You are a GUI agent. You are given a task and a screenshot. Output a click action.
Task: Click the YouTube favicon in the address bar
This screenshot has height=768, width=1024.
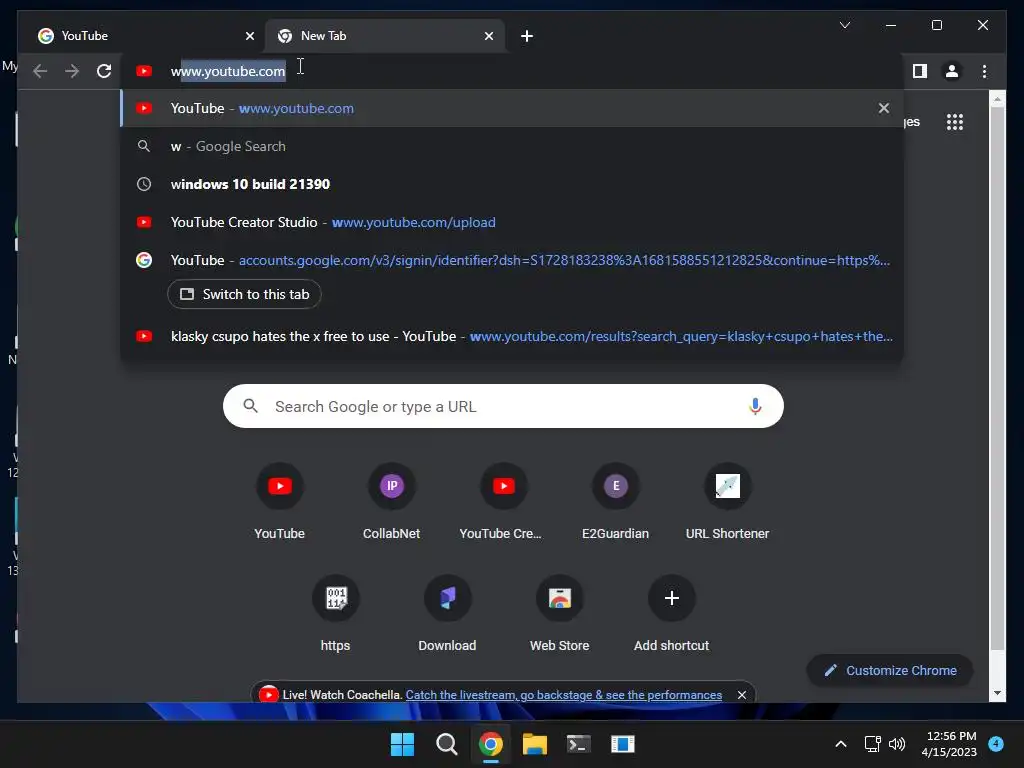pos(144,71)
